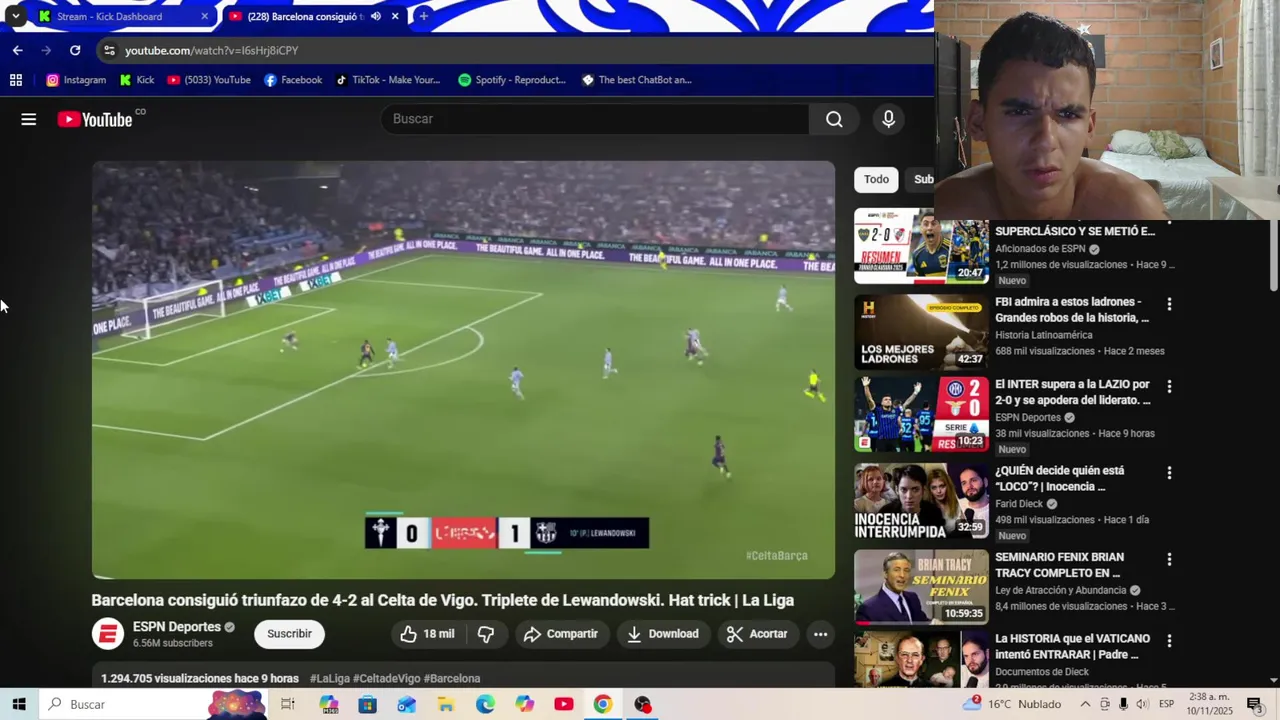The width and height of the screenshot is (1280, 720).
Task: Open Microsoft Store from taskbar
Action: coord(367,704)
